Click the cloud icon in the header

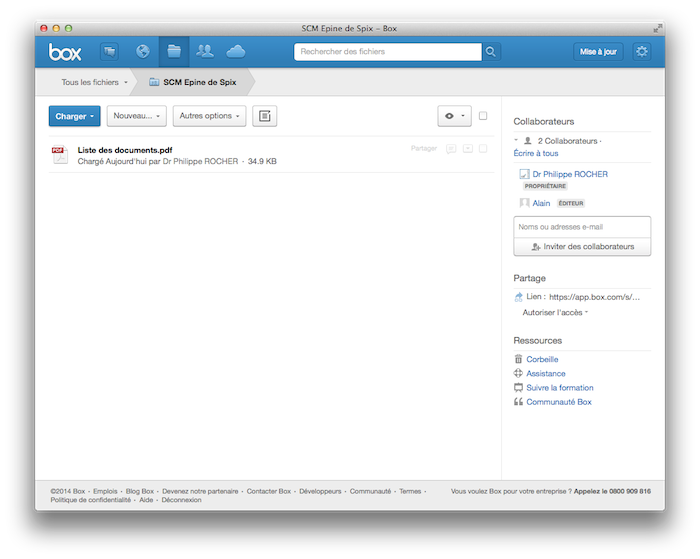(x=236, y=52)
